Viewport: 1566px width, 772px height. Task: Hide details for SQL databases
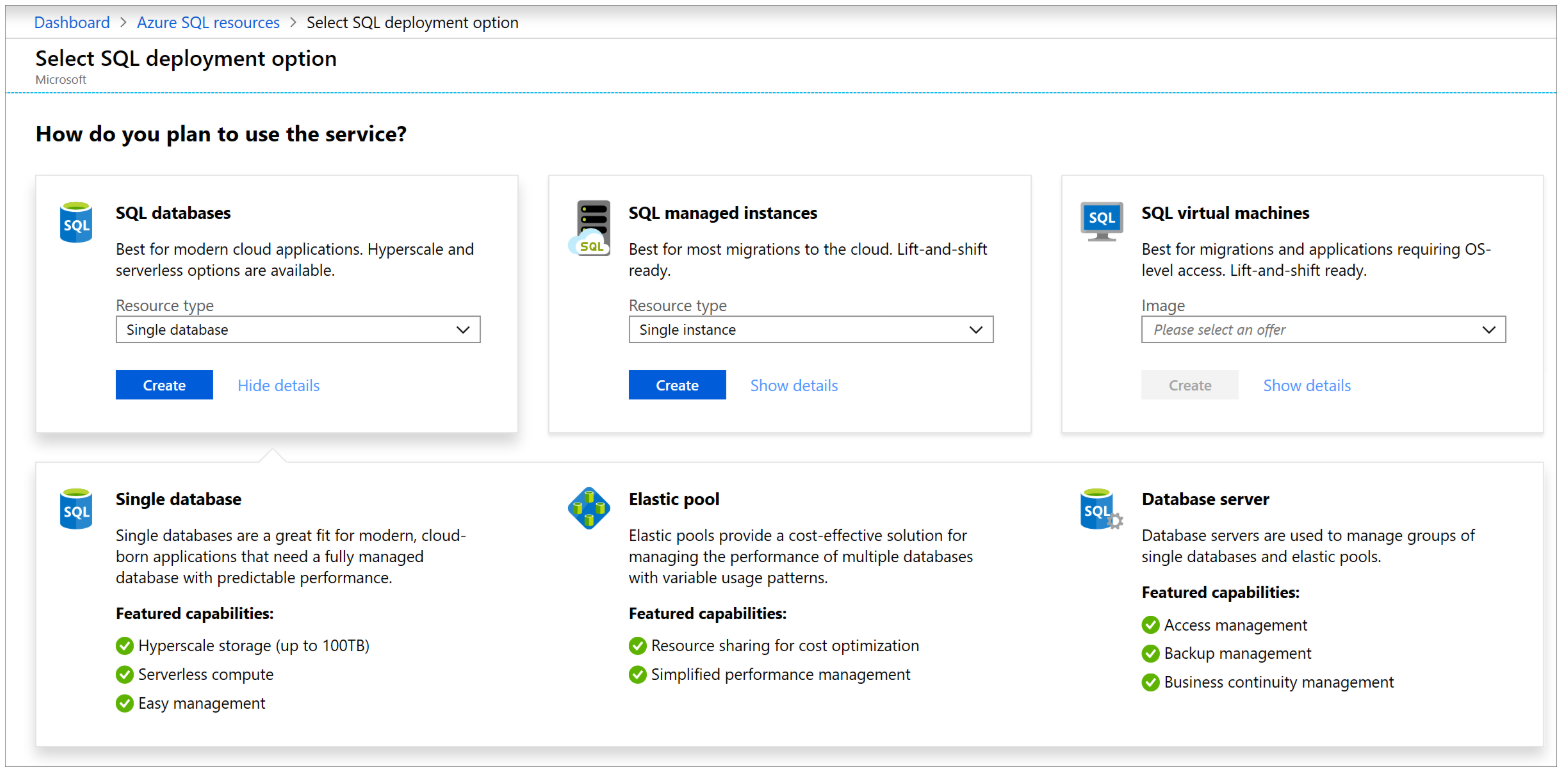click(279, 385)
